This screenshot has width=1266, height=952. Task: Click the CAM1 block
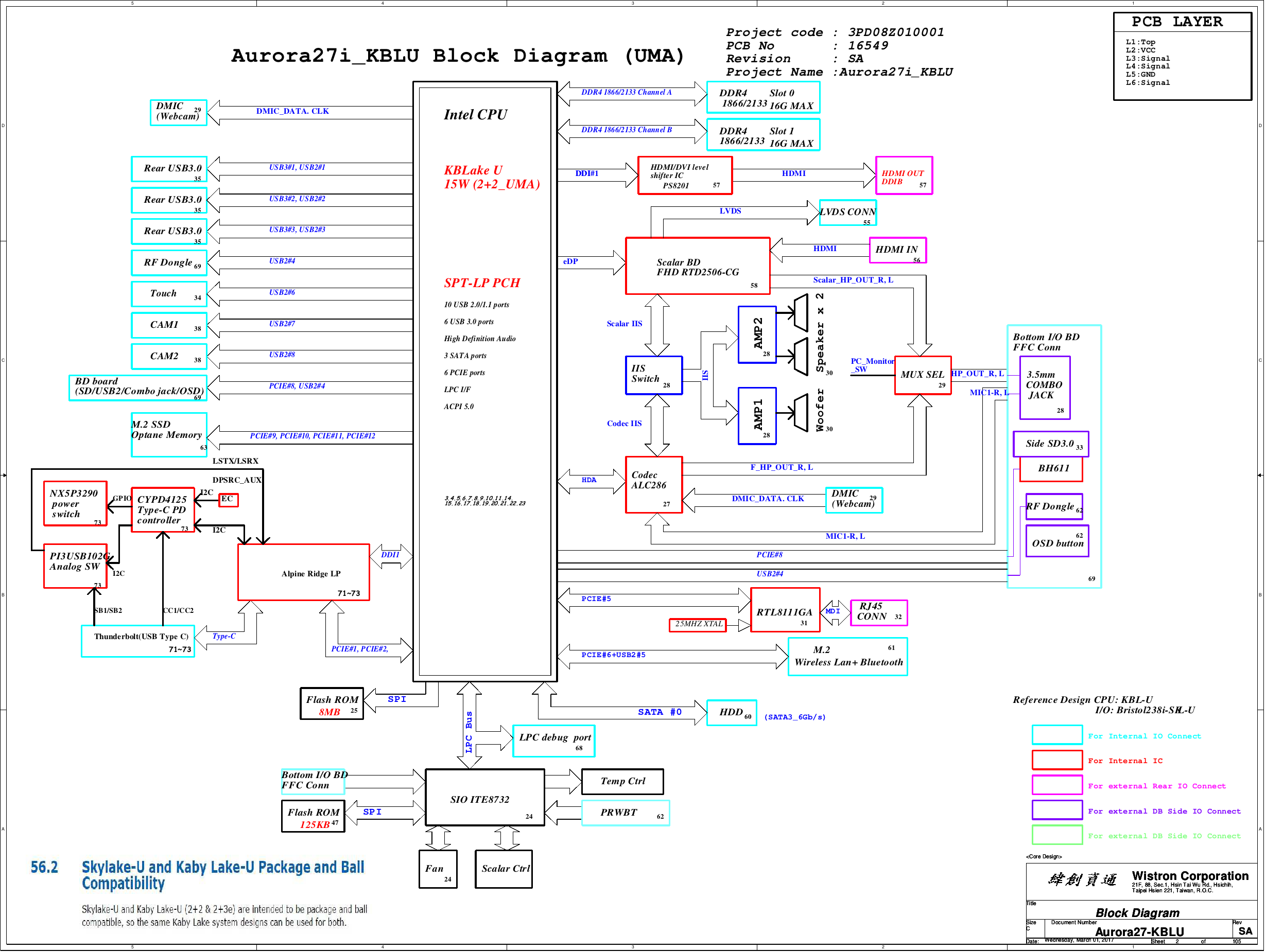169,326
